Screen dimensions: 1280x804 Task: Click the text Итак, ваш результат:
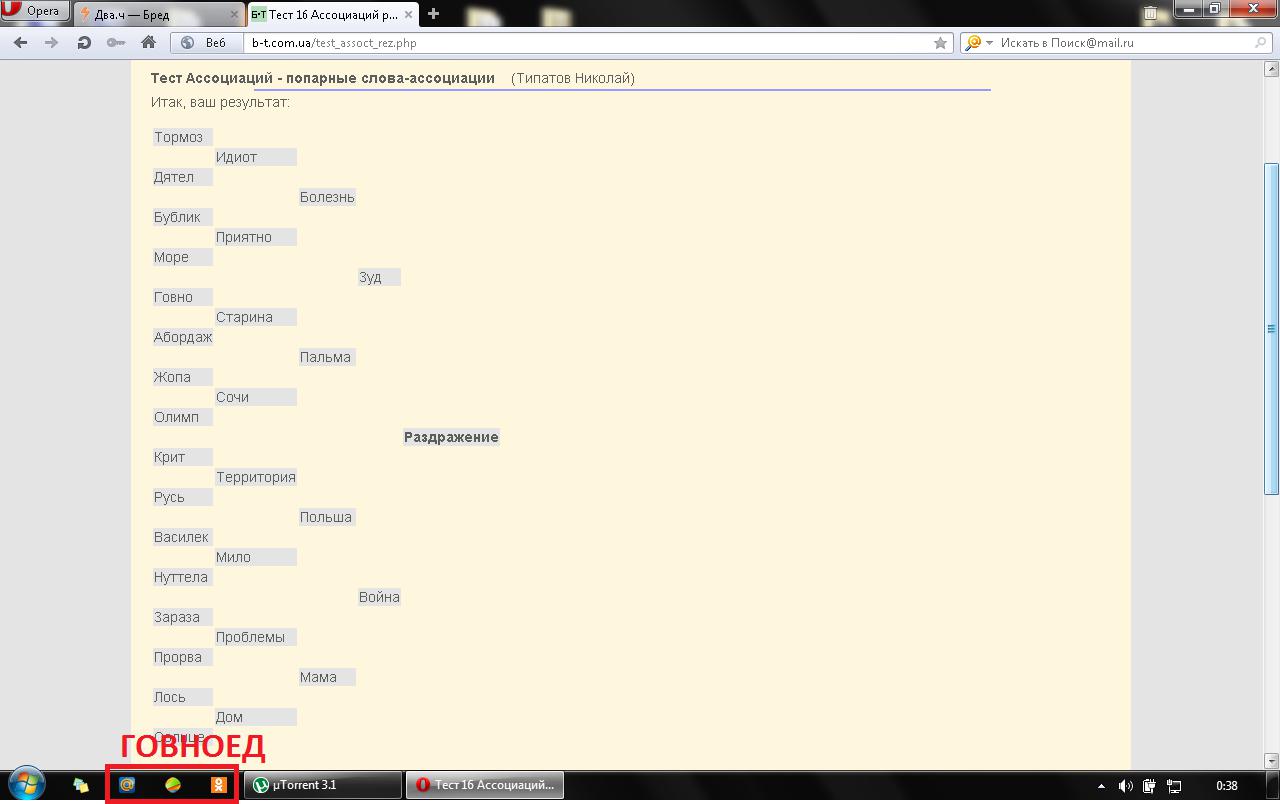point(220,102)
